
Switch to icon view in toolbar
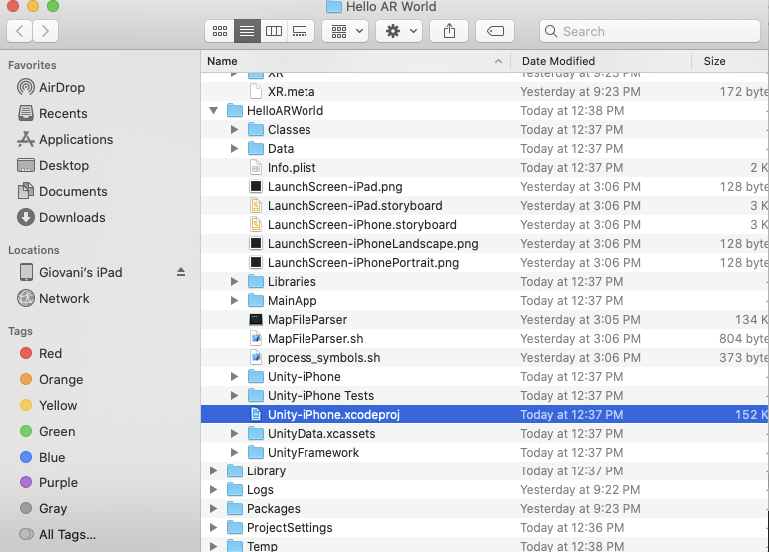[220, 31]
